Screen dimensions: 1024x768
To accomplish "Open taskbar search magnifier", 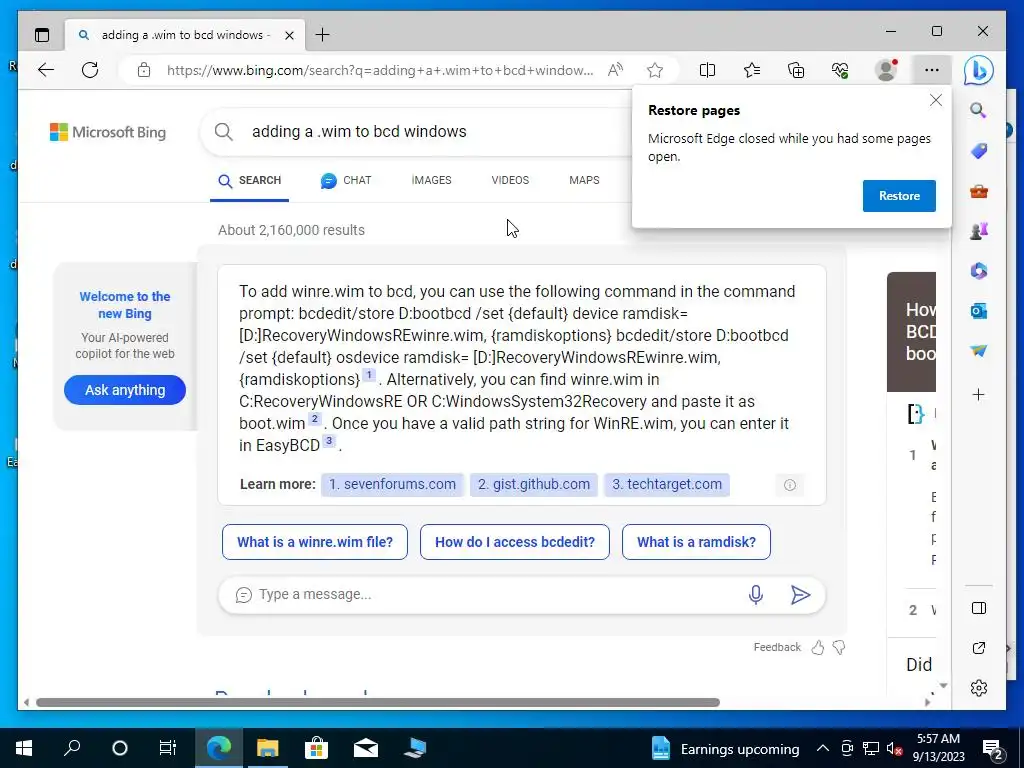I will [72, 748].
